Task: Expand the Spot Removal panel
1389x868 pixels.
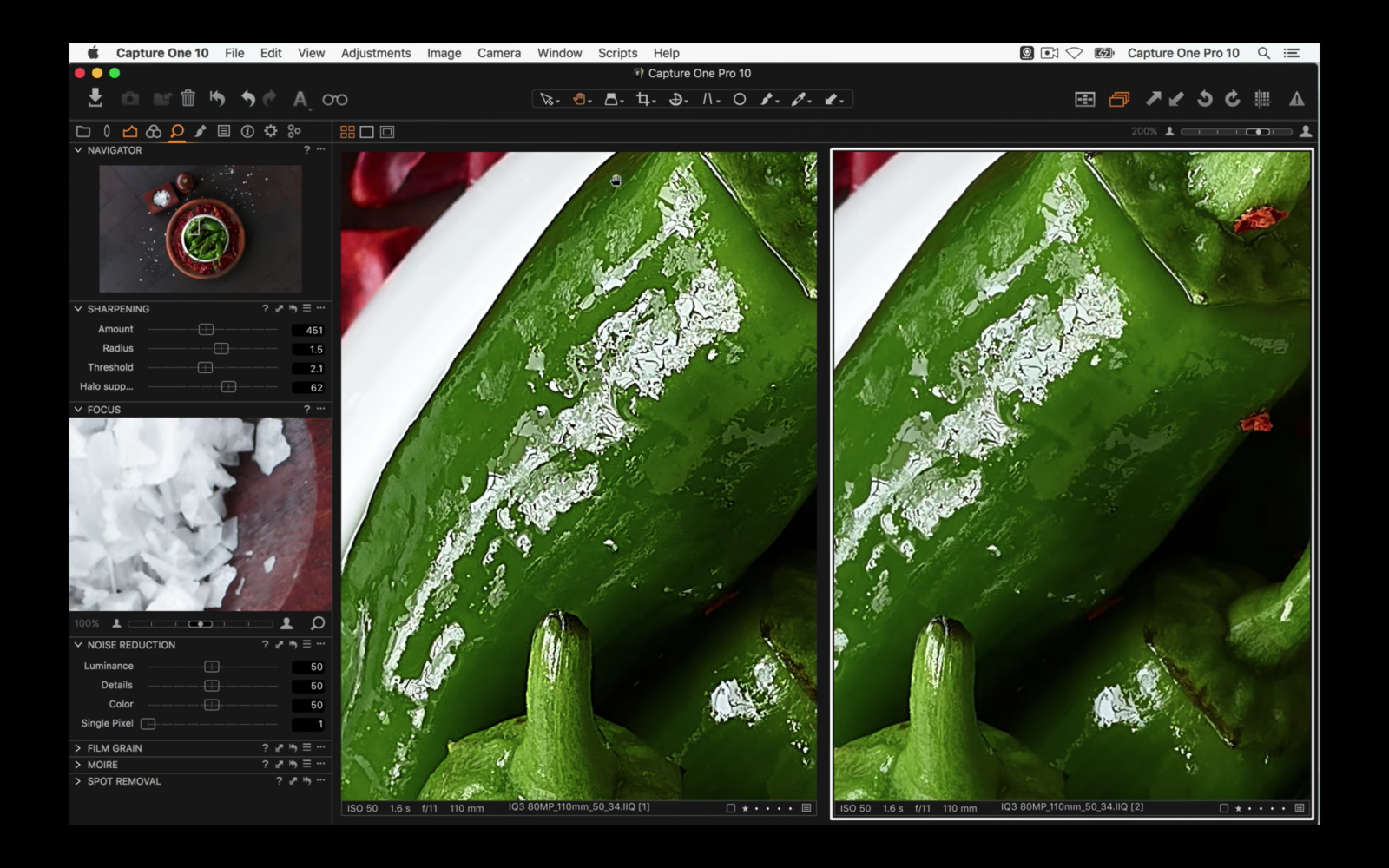Action: pos(78,781)
